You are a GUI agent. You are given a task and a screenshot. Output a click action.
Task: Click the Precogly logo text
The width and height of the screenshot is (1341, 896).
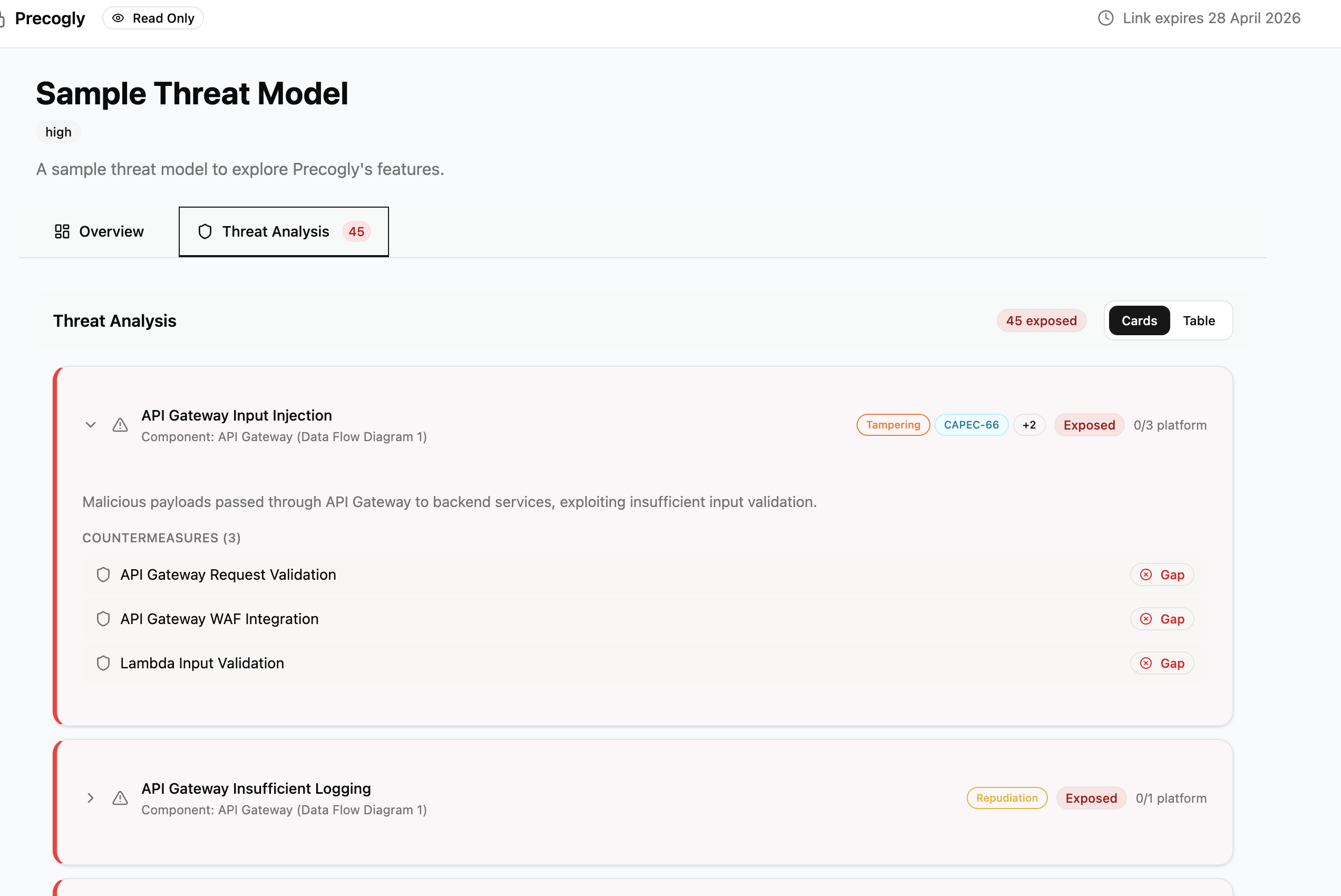[x=50, y=18]
